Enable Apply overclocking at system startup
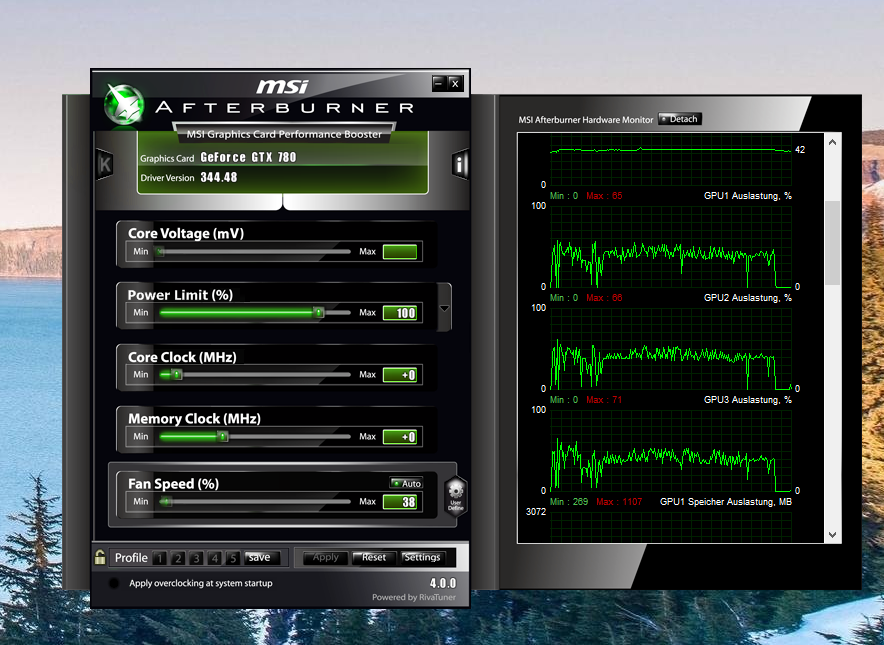The width and height of the screenshot is (884, 645). coord(114,583)
